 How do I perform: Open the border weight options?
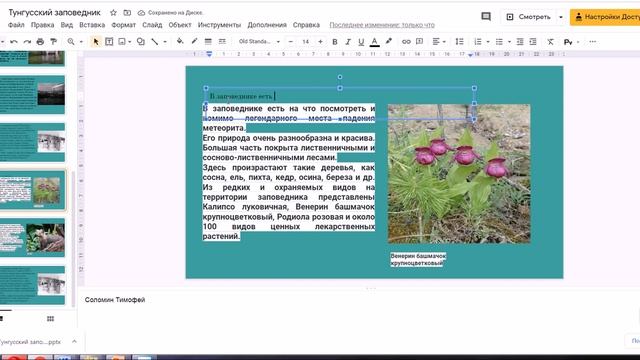pyautogui.click(x=208, y=42)
